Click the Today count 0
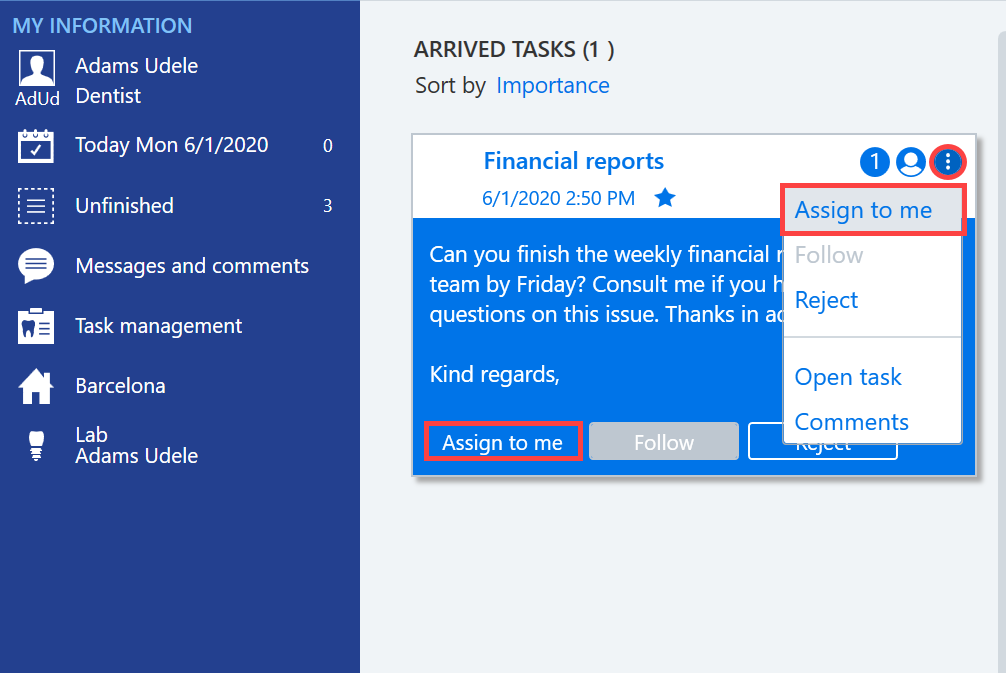Viewport: 1006px width, 673px height. click(x=327, y=146)
